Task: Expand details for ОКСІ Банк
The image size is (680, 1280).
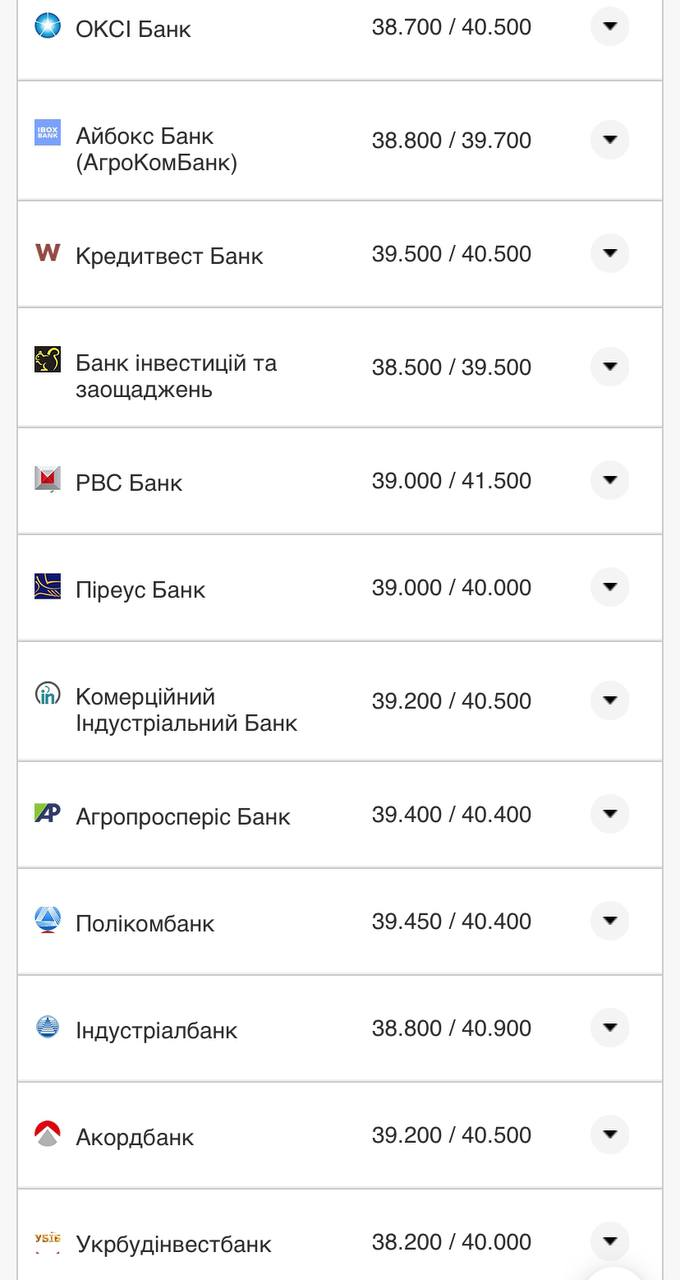Action: click(x=609, y=27)
